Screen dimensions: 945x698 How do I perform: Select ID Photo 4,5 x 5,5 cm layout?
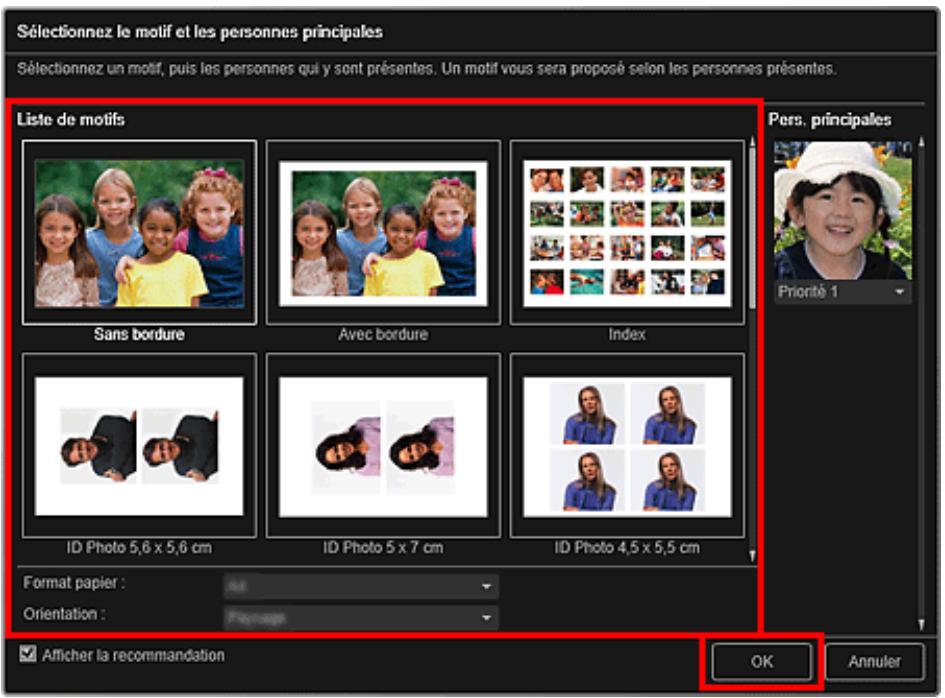pos(627,445)
